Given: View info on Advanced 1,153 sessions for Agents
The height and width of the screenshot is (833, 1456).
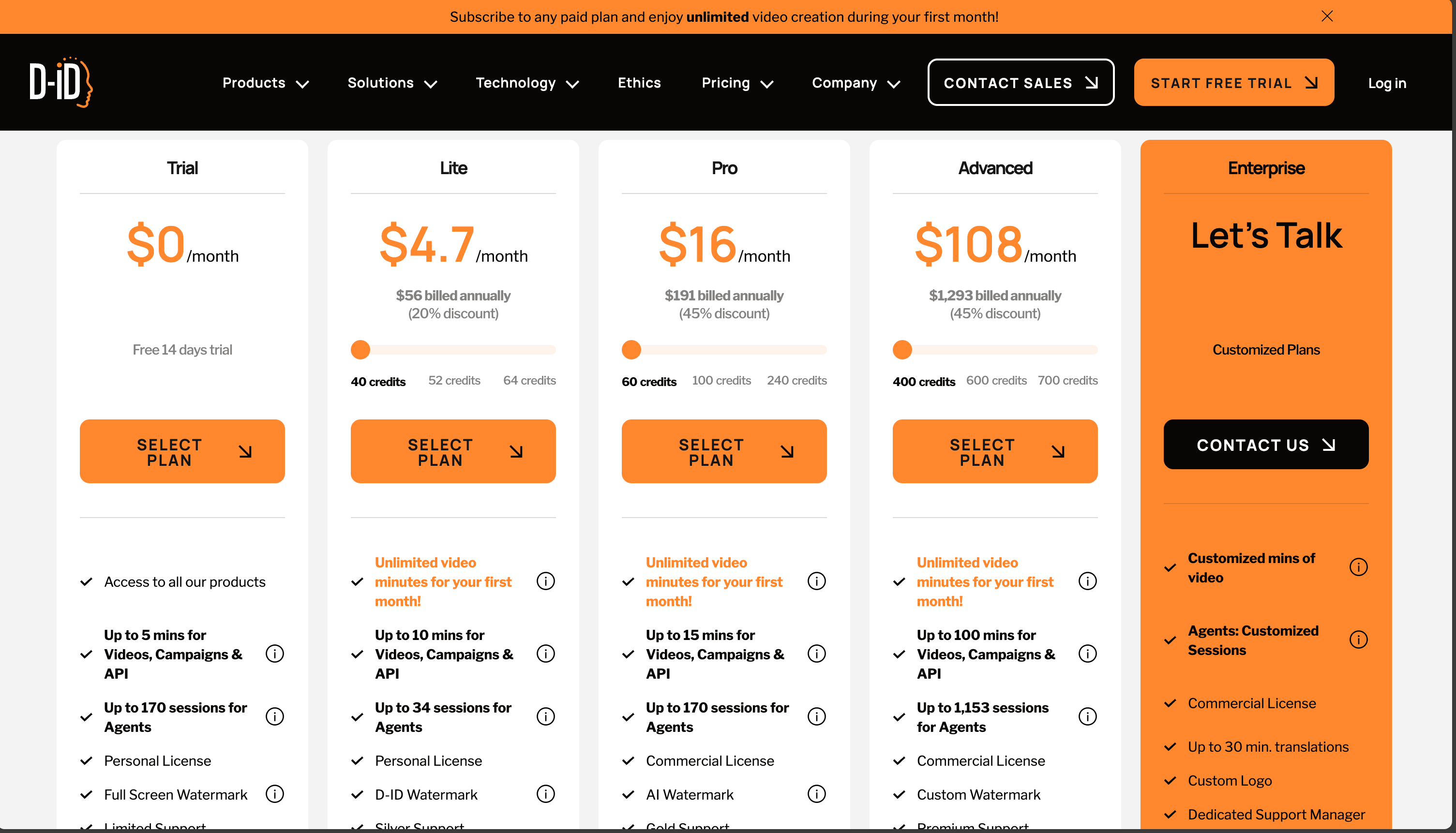Looking at the screenshot, I should click(1087, 716).
